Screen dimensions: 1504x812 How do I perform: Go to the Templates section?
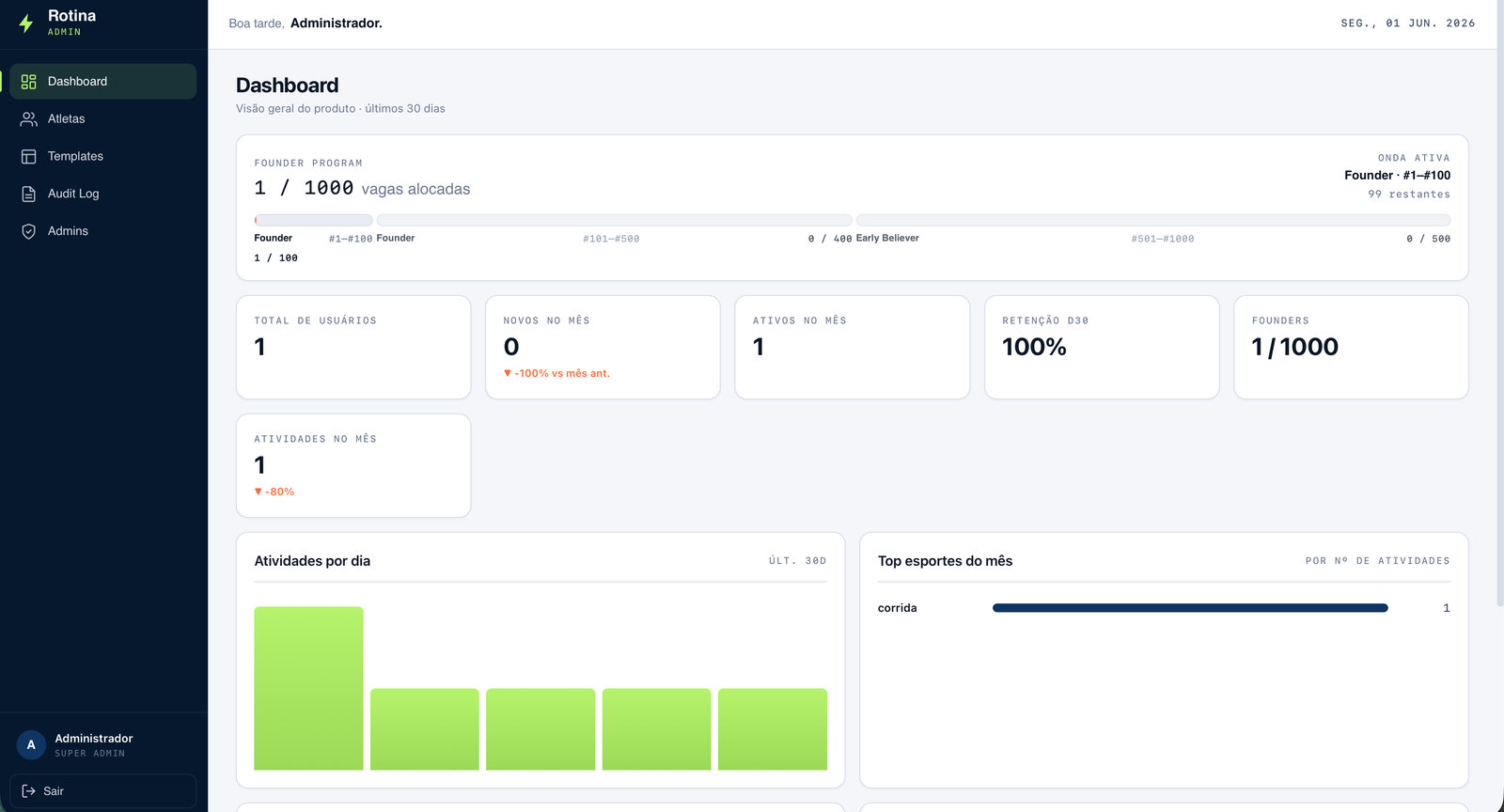103,157
